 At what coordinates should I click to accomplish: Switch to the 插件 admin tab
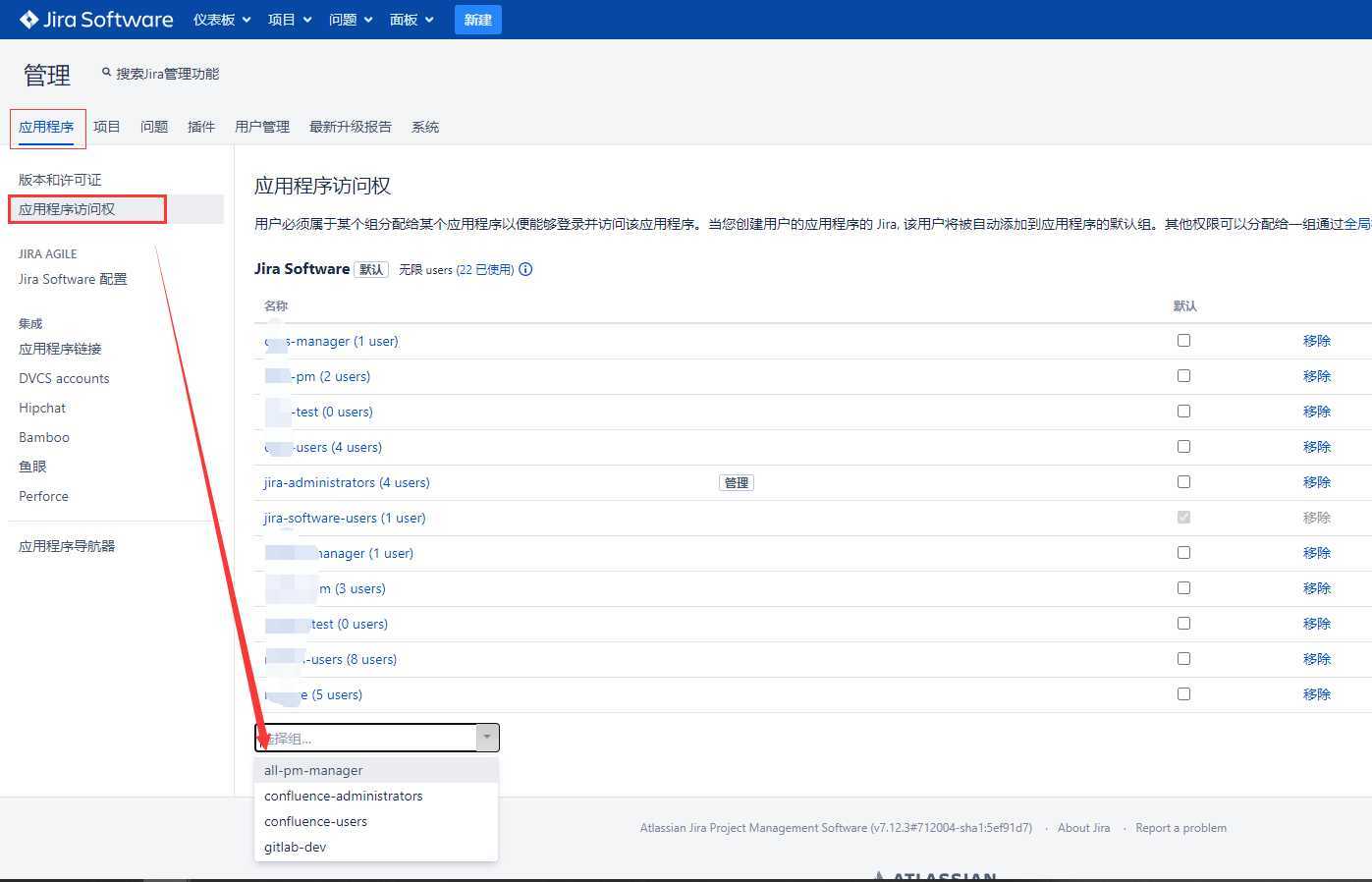[201, 127]
